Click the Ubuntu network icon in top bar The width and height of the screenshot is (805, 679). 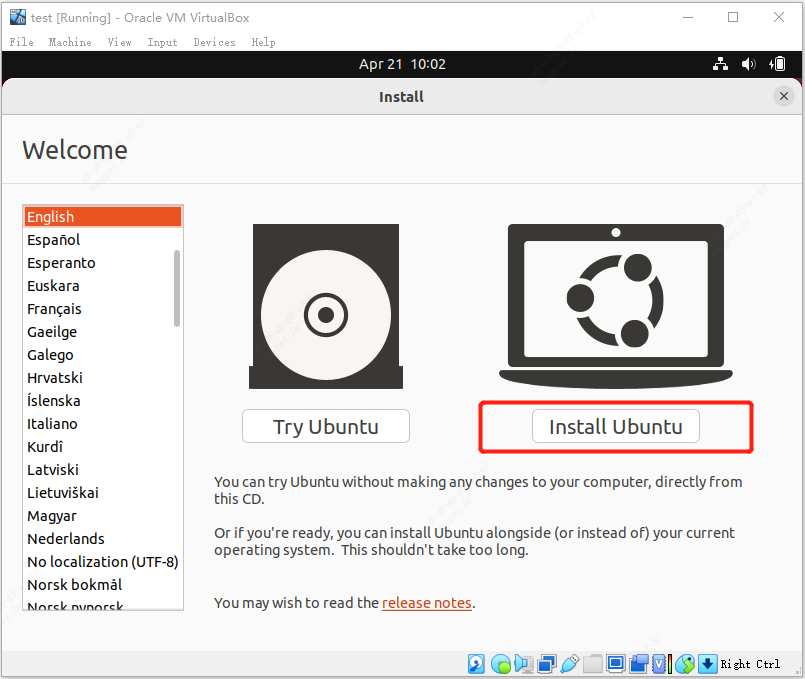720,64
